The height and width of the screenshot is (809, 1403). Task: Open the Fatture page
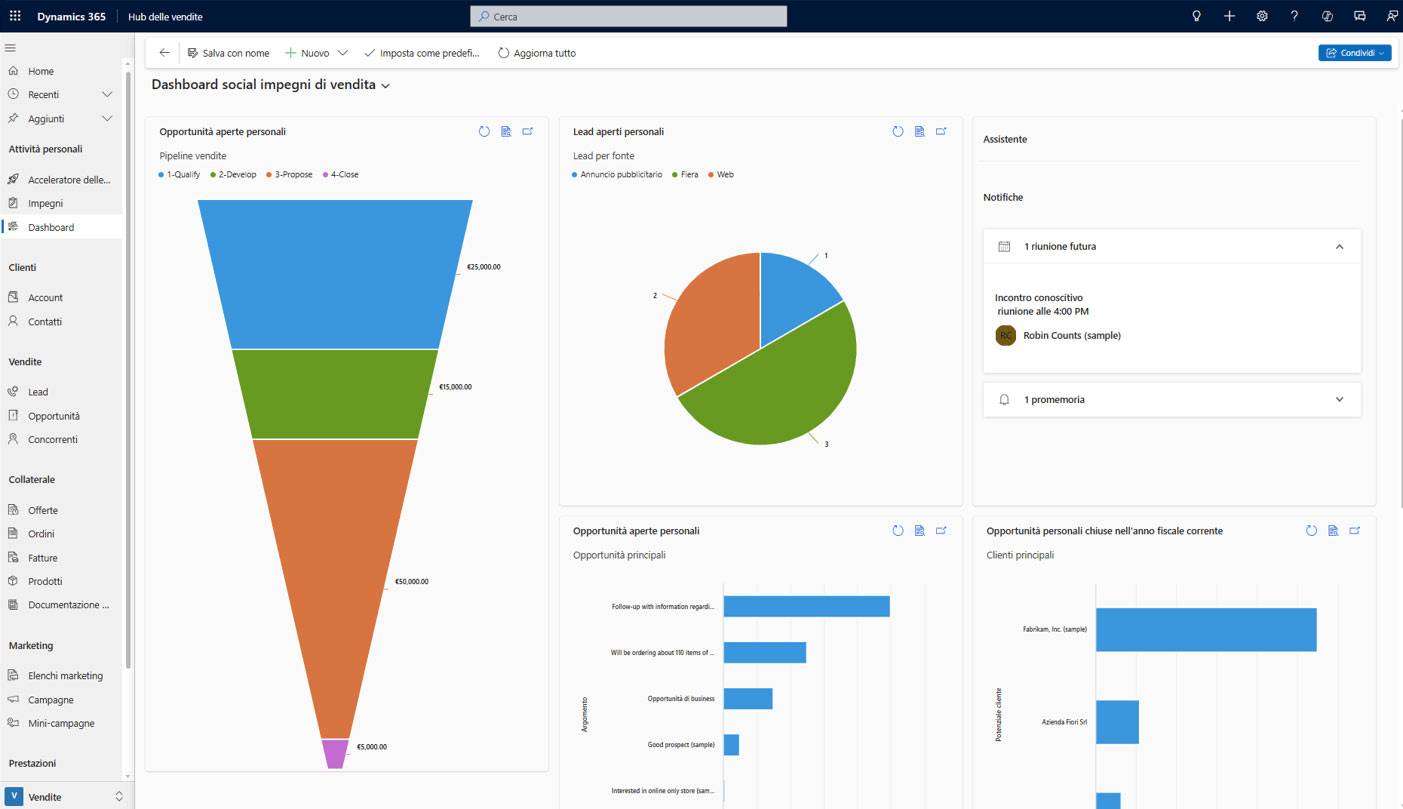44,557
